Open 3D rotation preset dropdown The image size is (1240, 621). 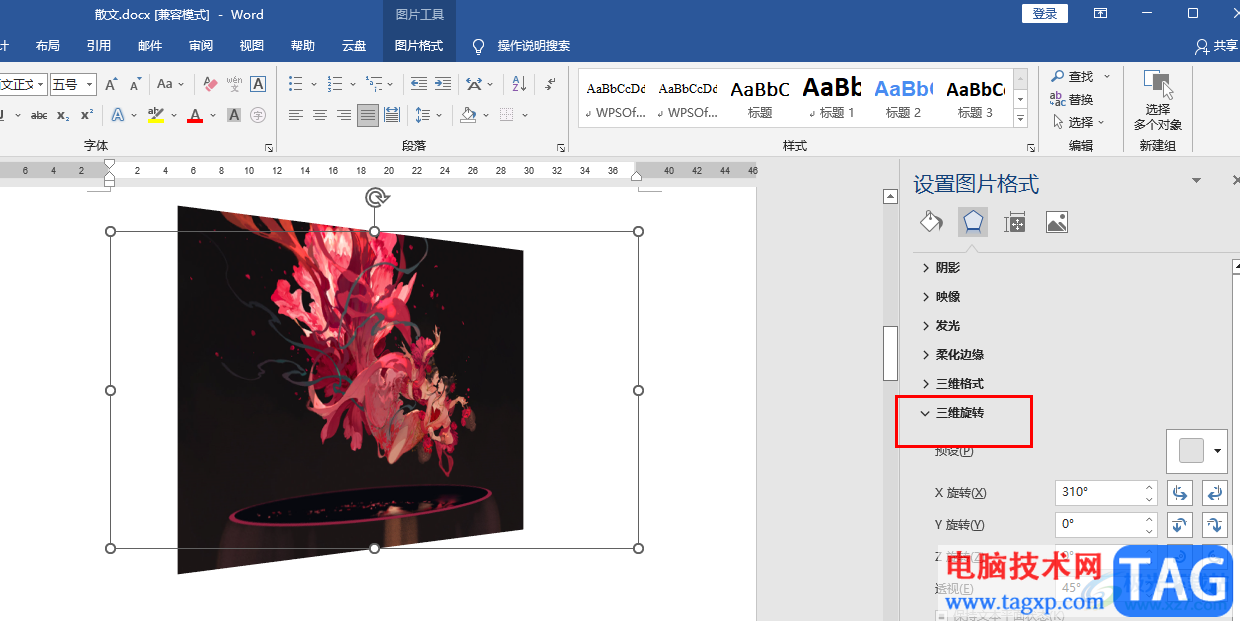pos(1197,451)
